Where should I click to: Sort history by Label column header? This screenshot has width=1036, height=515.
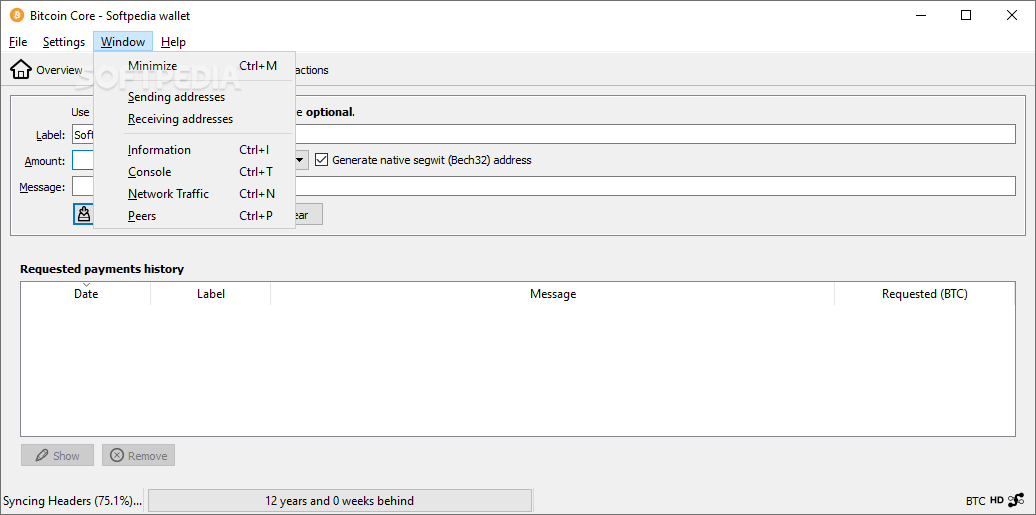211,294
